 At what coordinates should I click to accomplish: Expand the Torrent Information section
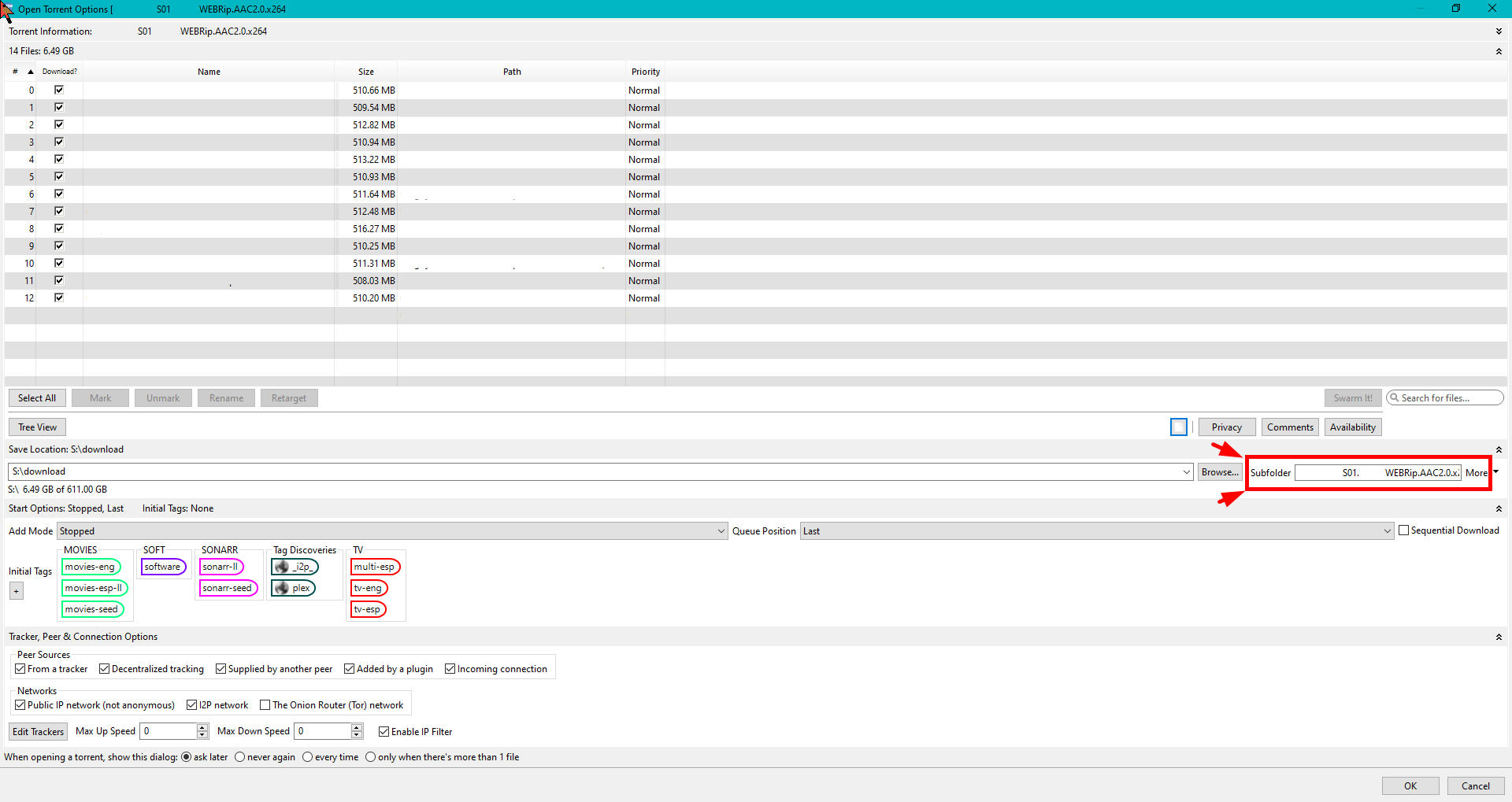point(1499,31)
